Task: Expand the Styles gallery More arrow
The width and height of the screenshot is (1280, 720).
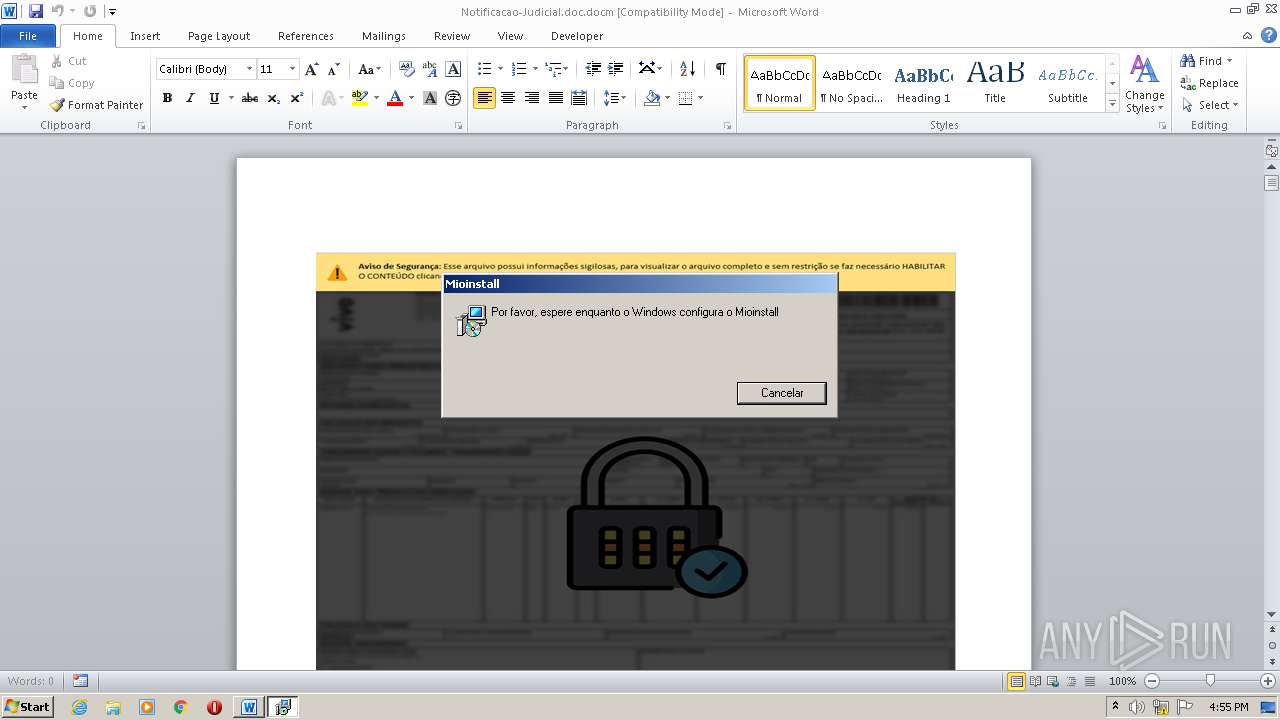Action: pyautogui.click(x=1112, y=103)
